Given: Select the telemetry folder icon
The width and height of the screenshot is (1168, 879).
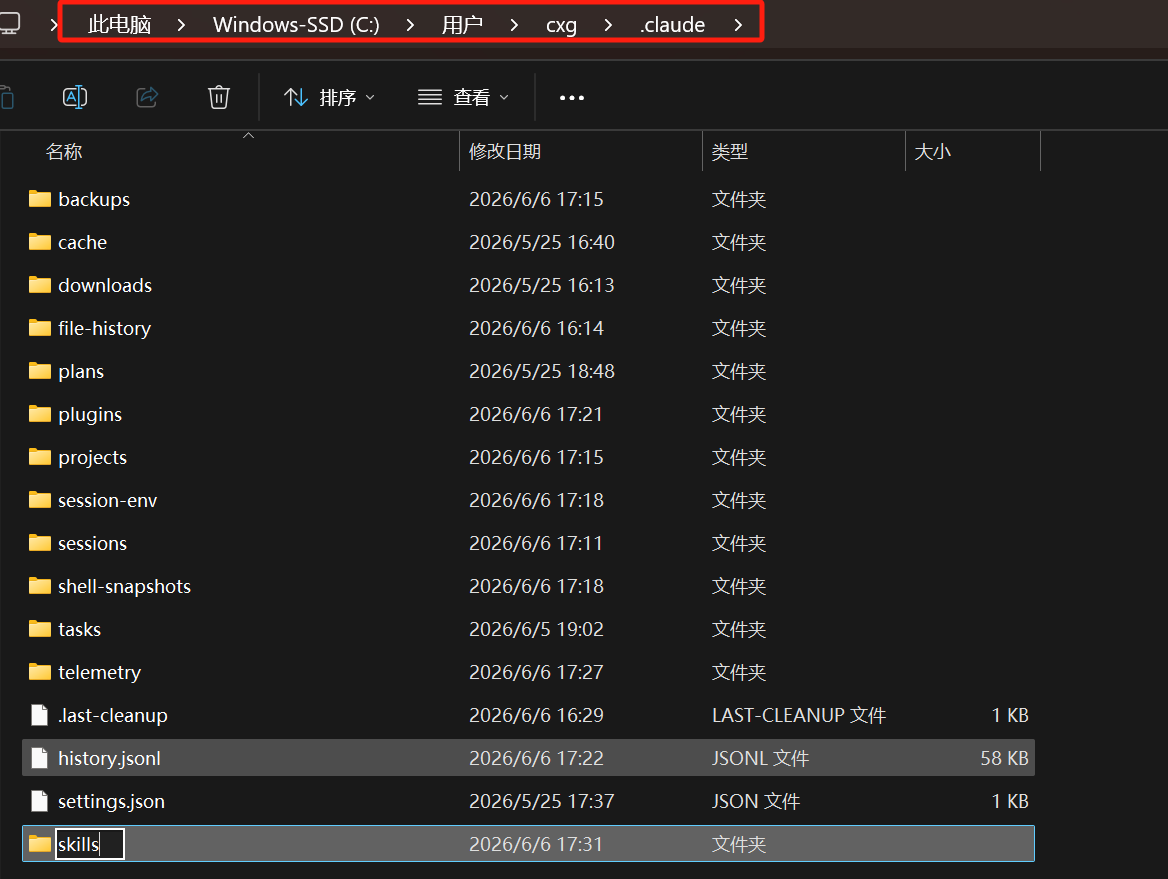Looking at the screenshot, I should tap(39, 671).
